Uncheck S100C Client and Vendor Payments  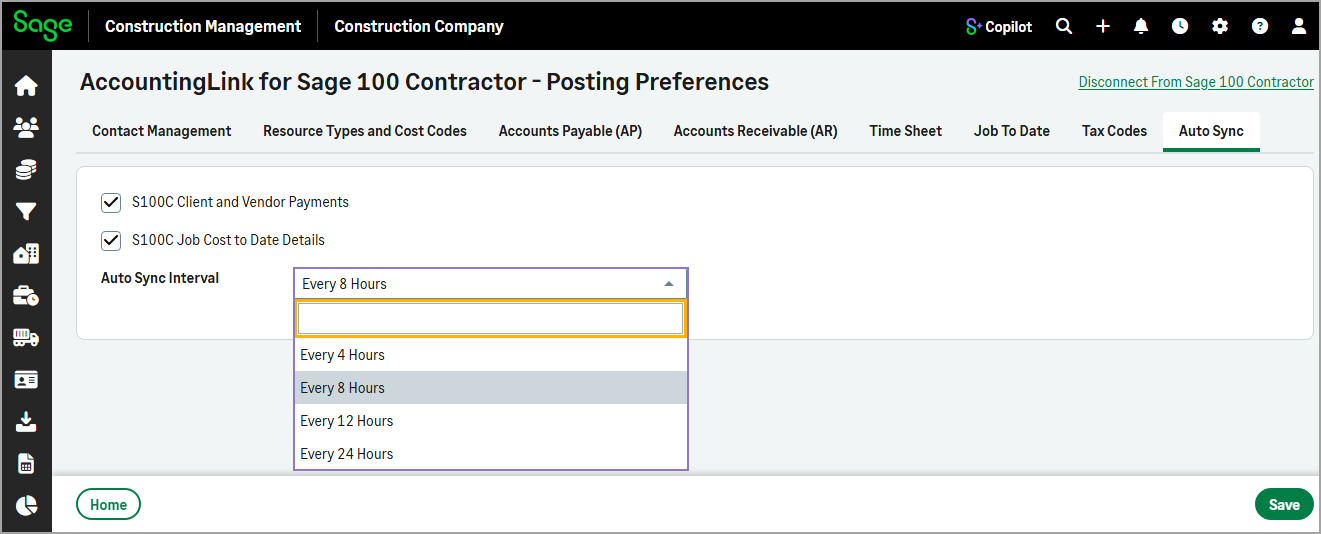[111, 203]
